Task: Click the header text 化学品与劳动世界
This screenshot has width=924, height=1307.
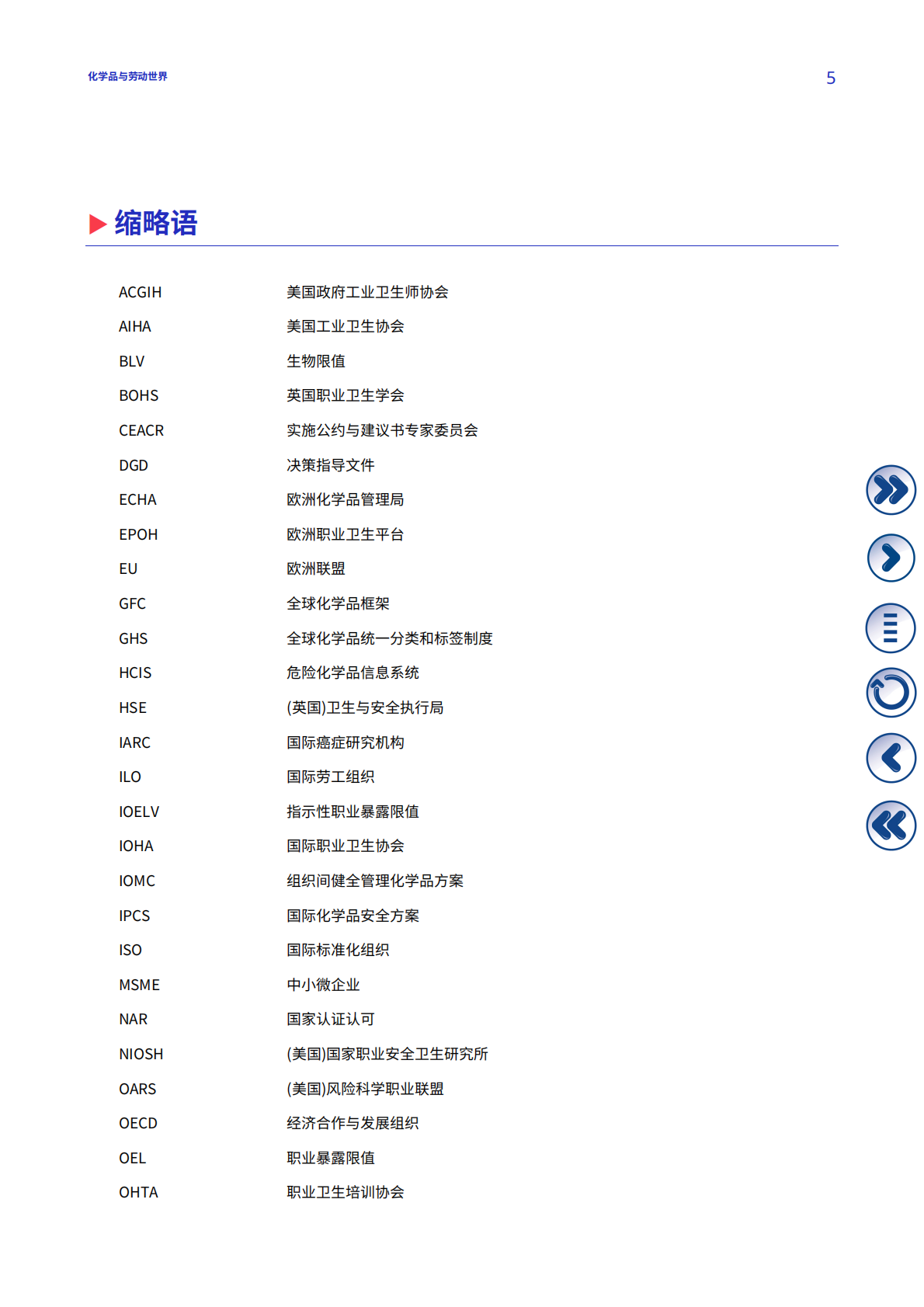Action: pos(127,76)
